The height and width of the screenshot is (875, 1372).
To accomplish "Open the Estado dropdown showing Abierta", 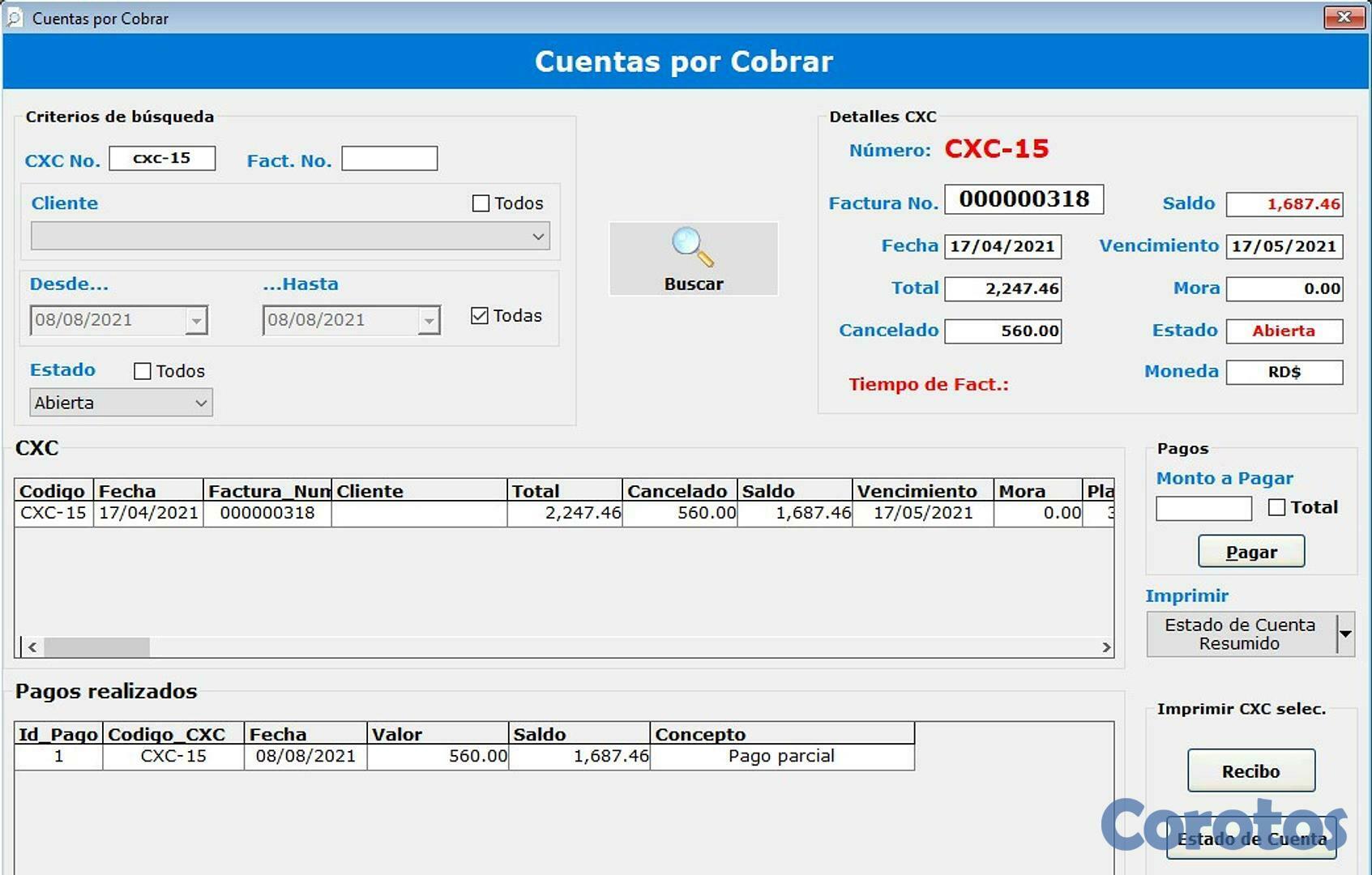I will pos(201,402).
